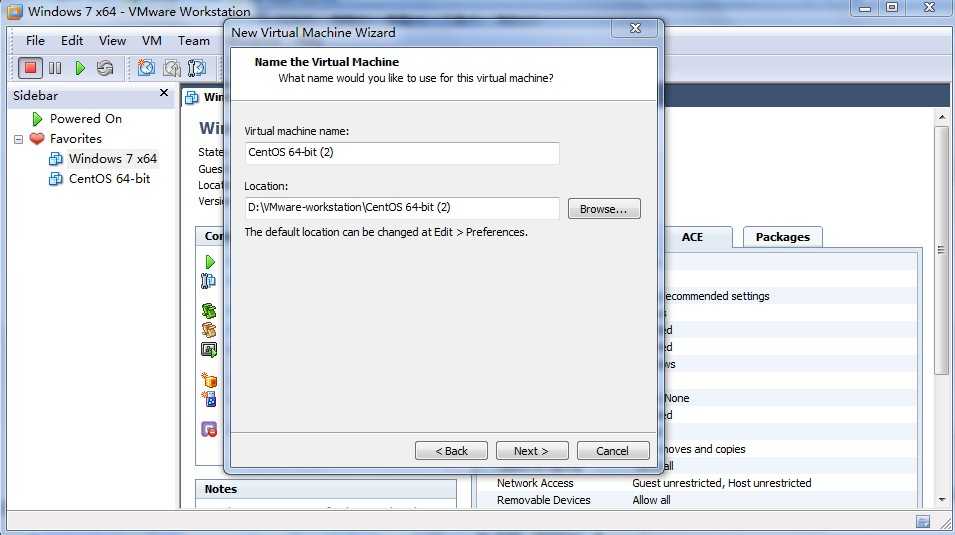Screen dimensions: 955x535
Task: Click the wrench edit-settings command icon
Action: click(208, 281)
